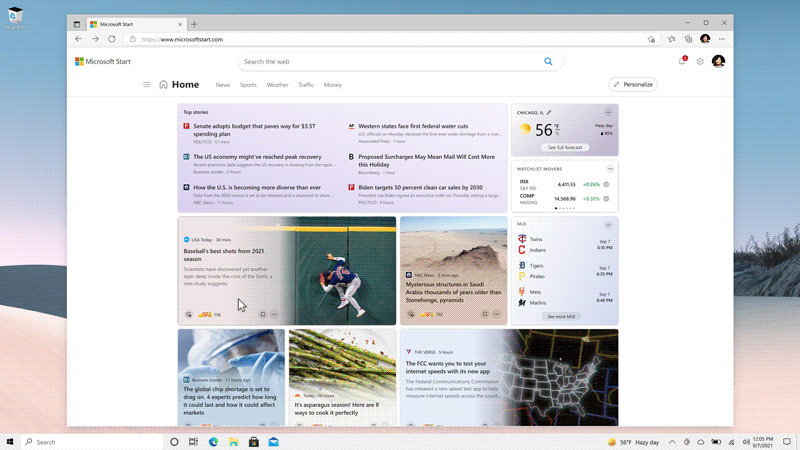Toggle the check mark next to INX stock
This screenshot has height=450, width=800.
click(607, 184)
